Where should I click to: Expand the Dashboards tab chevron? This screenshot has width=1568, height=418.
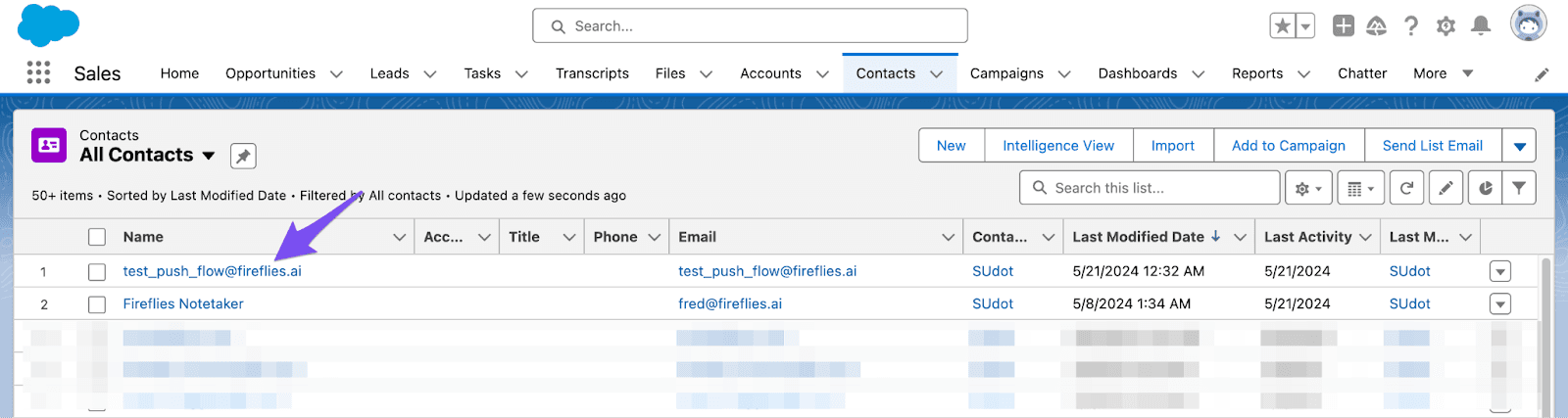(x=1198, y=73)
